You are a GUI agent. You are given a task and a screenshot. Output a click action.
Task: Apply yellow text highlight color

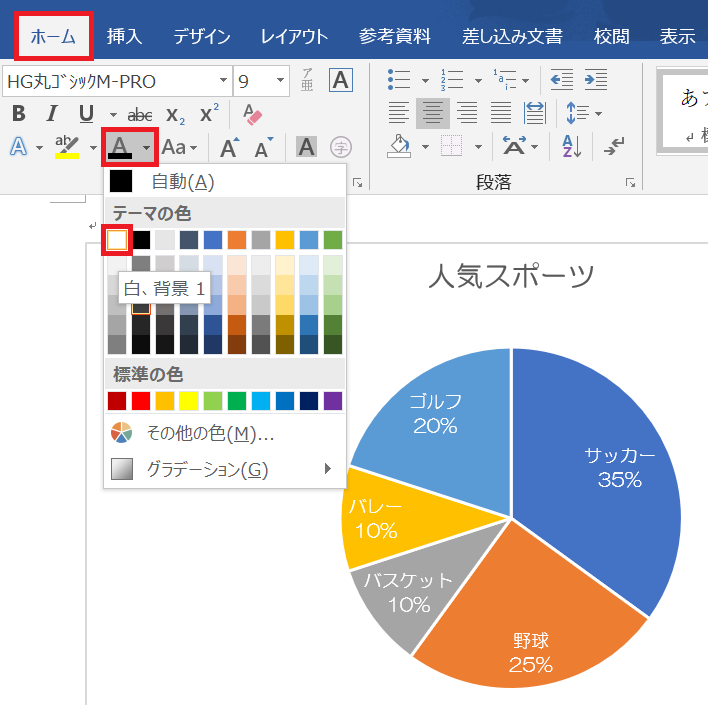tap(67, 147)
